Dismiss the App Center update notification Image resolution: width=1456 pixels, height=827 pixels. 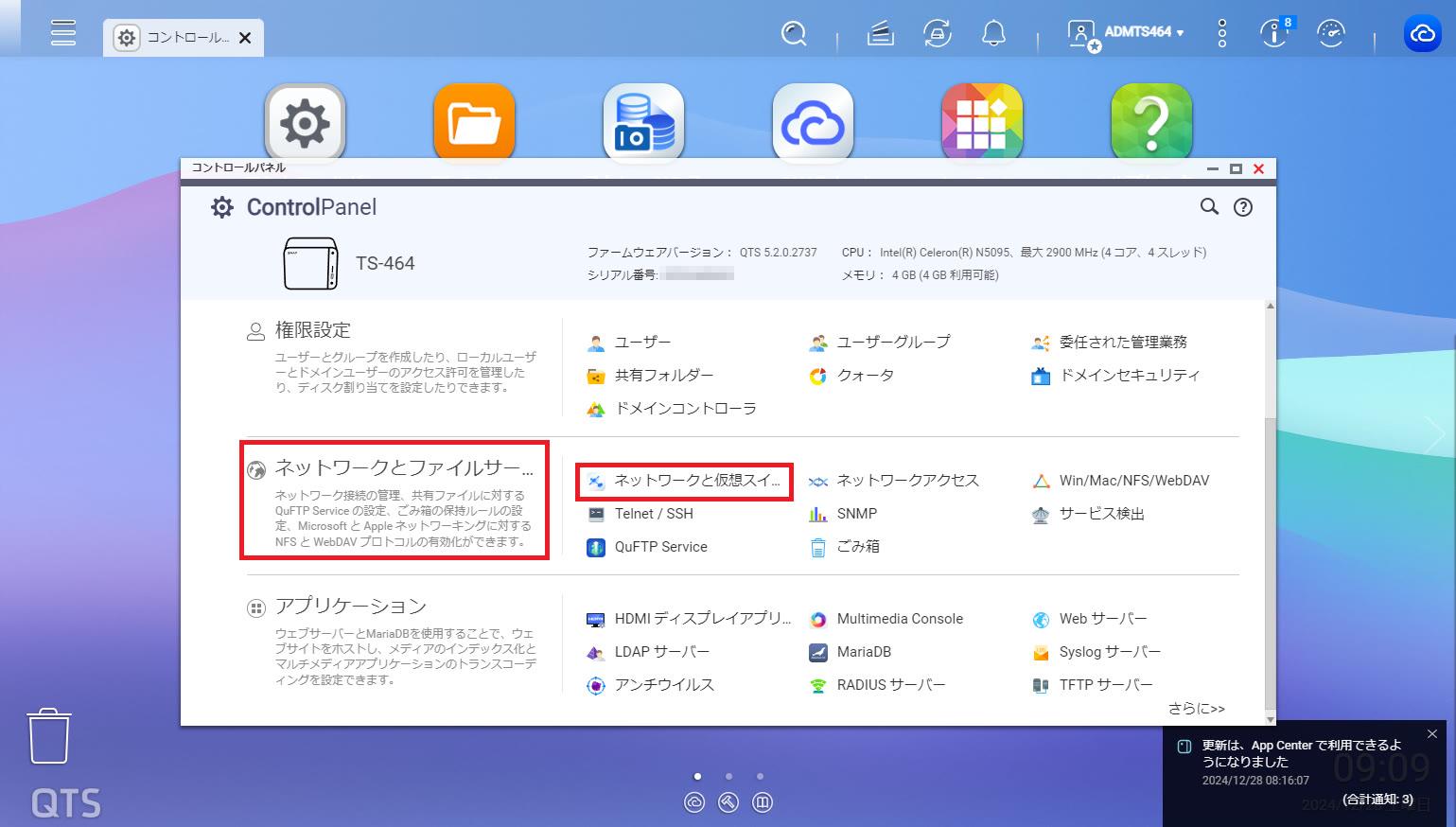pyautogui.click(x=1432, y=734)
